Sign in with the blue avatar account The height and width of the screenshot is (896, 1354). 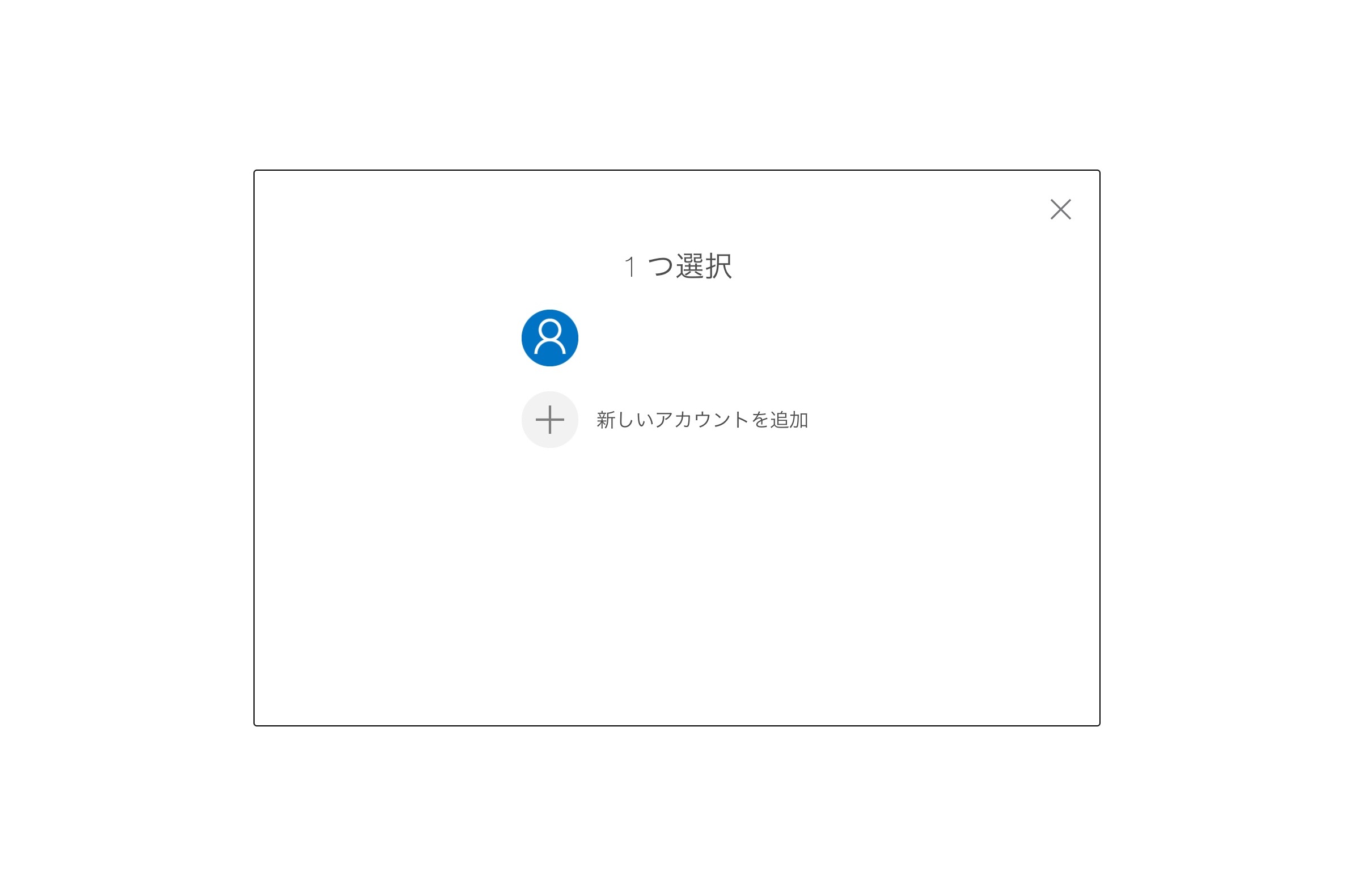pos(549,338)
